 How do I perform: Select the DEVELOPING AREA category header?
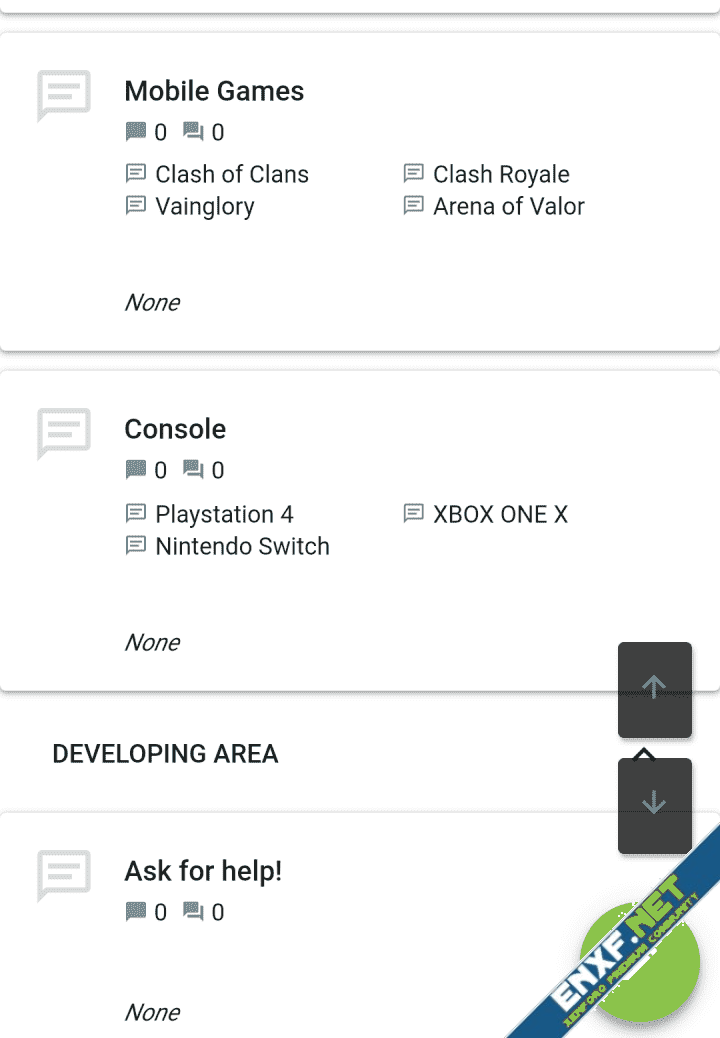point(165,753)
